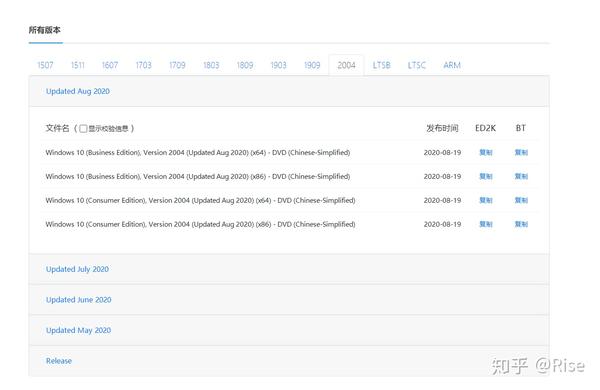Open the 1903 version tab

coord(279,65)
